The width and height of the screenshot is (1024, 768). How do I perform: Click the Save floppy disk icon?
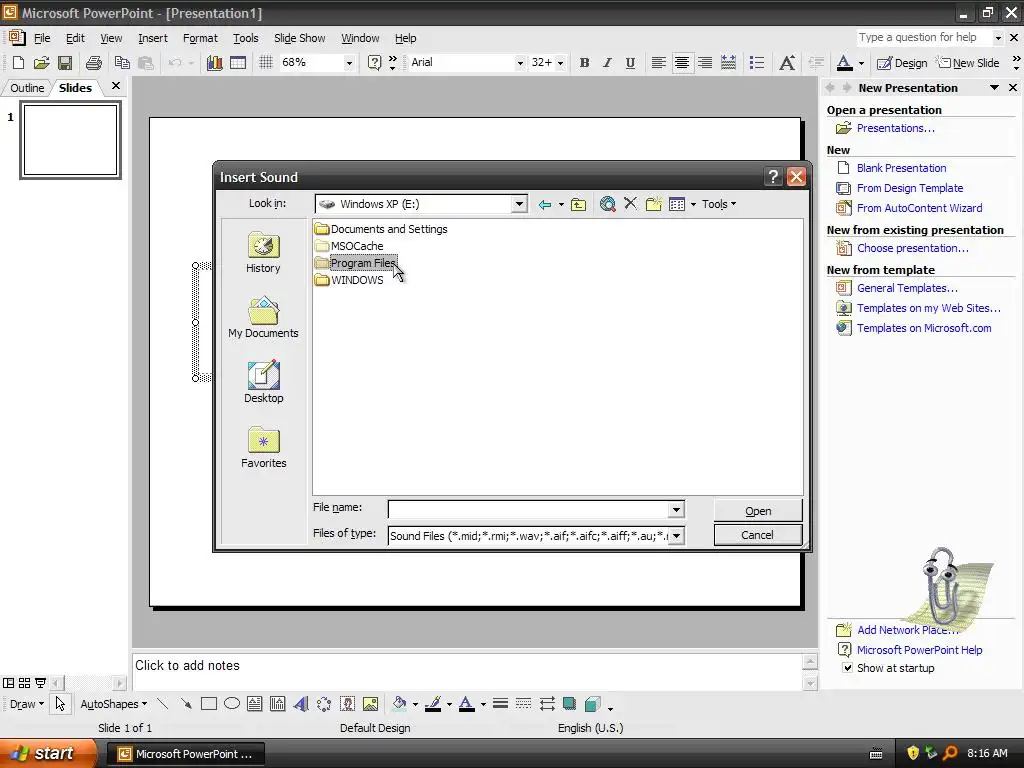(x=65, y=63)
